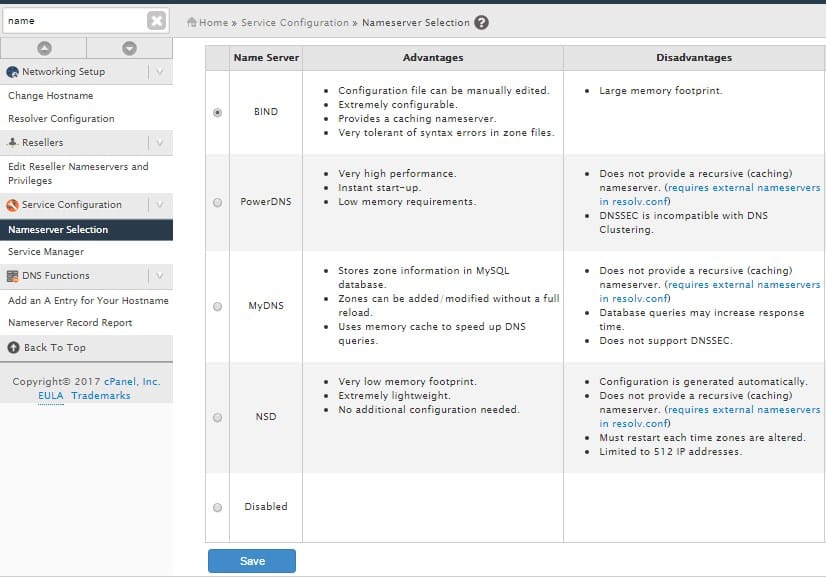Click Networking Setup section header
Image resolution: width=826 pixels, height=578 pixels.
tap(86, 72)
